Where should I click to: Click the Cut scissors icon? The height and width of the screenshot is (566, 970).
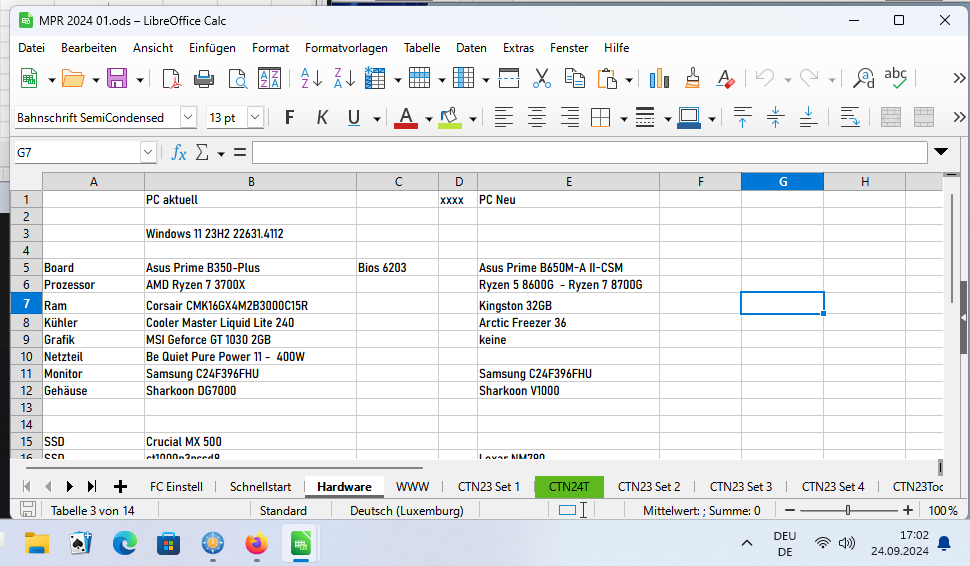[x=541, y=79]
